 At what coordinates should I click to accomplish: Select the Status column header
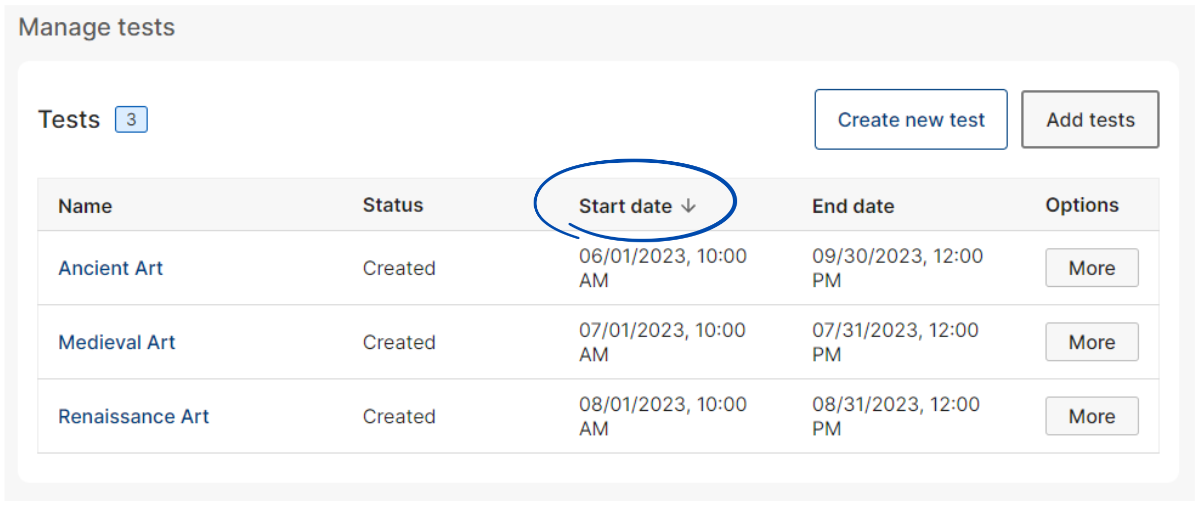(393, 205)
